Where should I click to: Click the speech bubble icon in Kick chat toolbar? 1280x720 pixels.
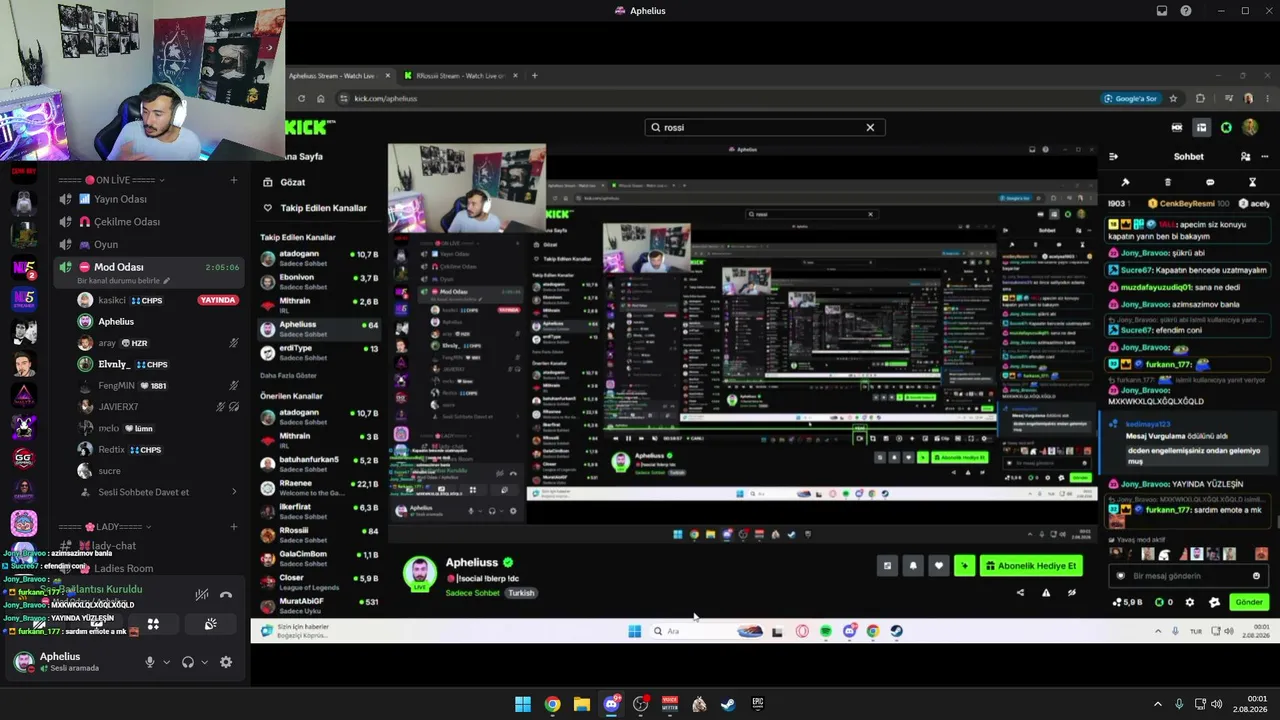[x=1210, y=182]
